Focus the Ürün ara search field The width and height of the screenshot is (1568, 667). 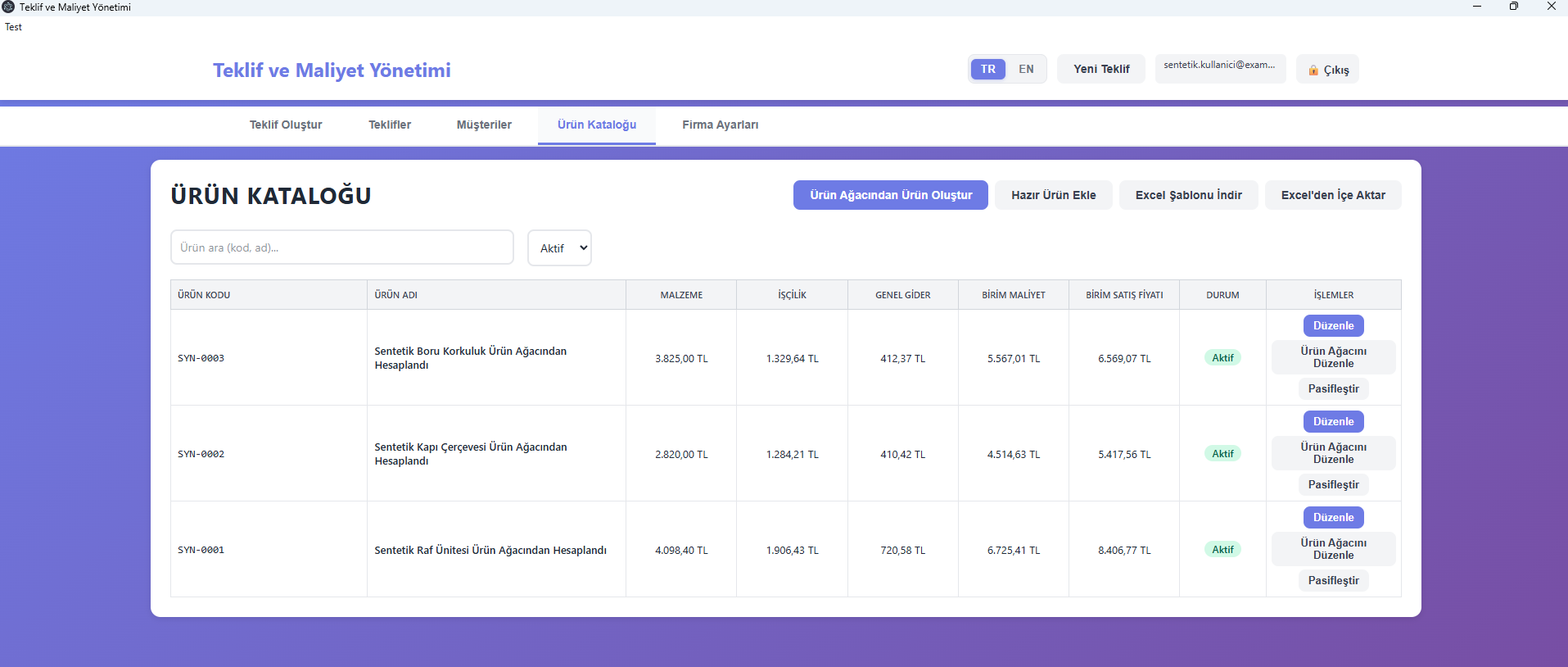click(342, 247)
